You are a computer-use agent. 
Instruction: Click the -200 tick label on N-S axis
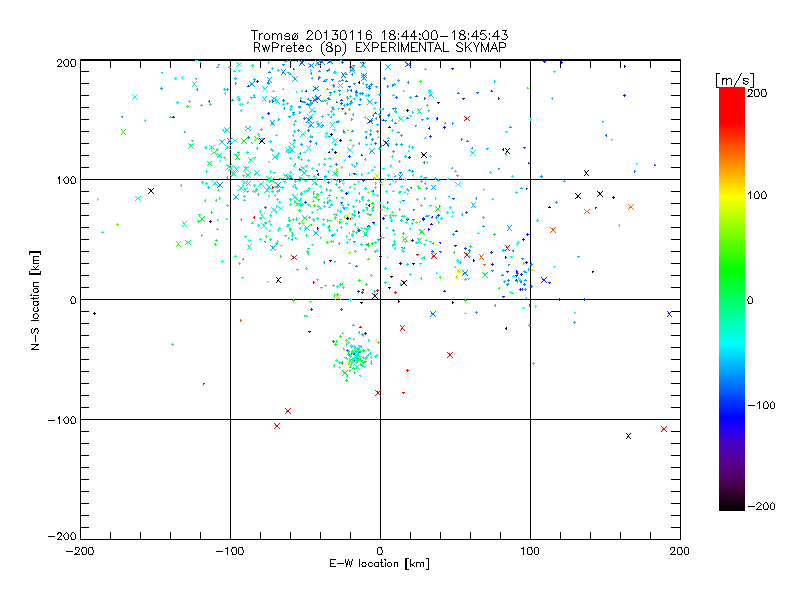pos(62,536)
